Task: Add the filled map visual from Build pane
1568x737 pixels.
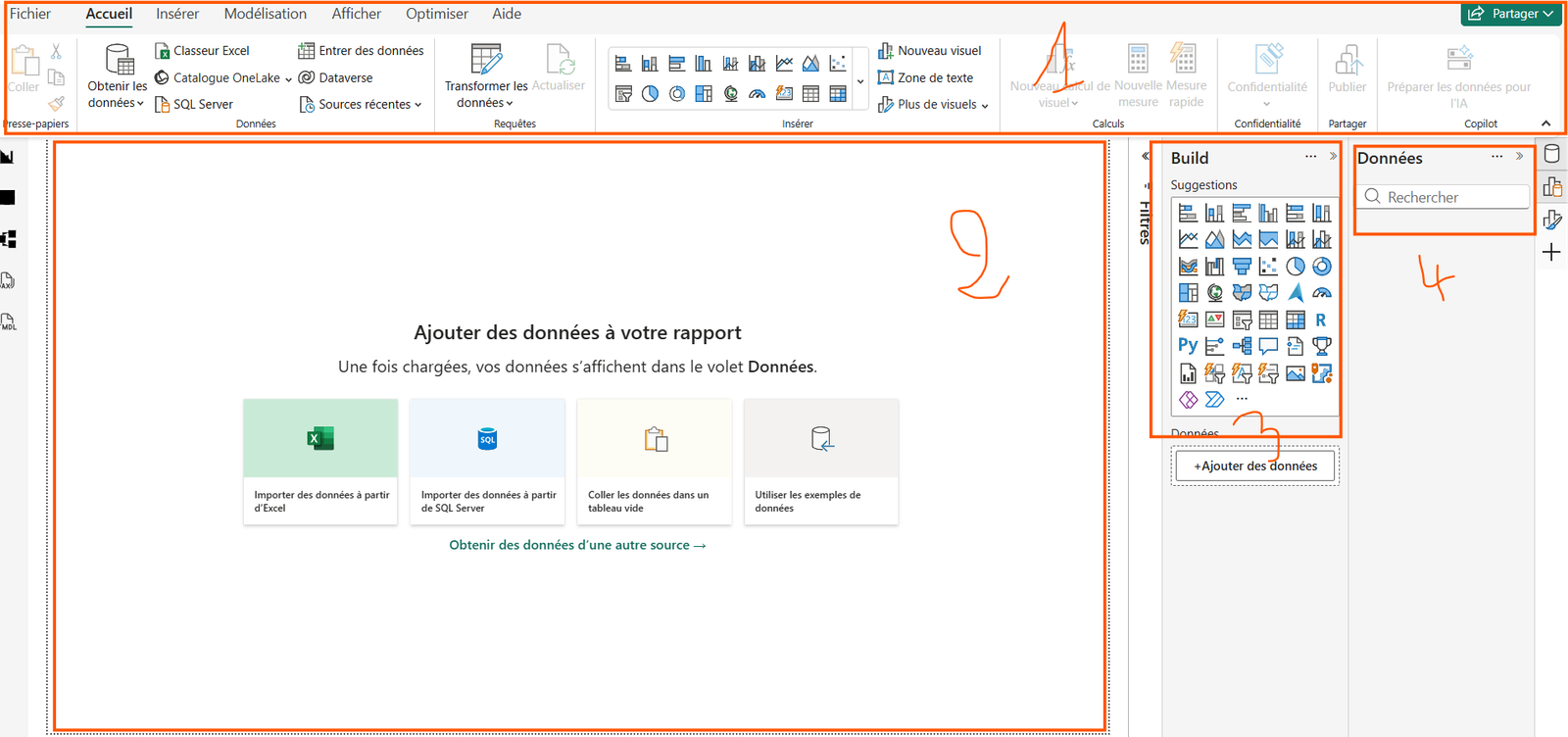Action: coord(1242,292)
